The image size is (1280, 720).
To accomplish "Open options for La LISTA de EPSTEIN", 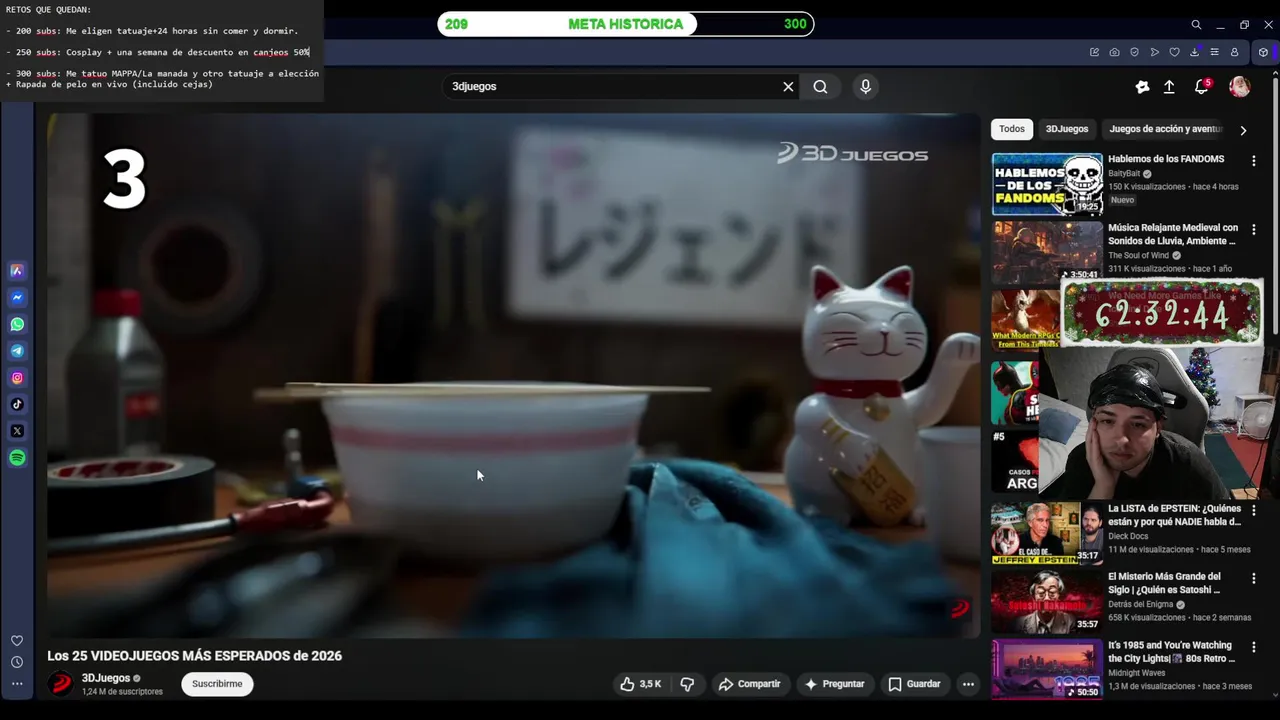I will tap(1253, 510).
